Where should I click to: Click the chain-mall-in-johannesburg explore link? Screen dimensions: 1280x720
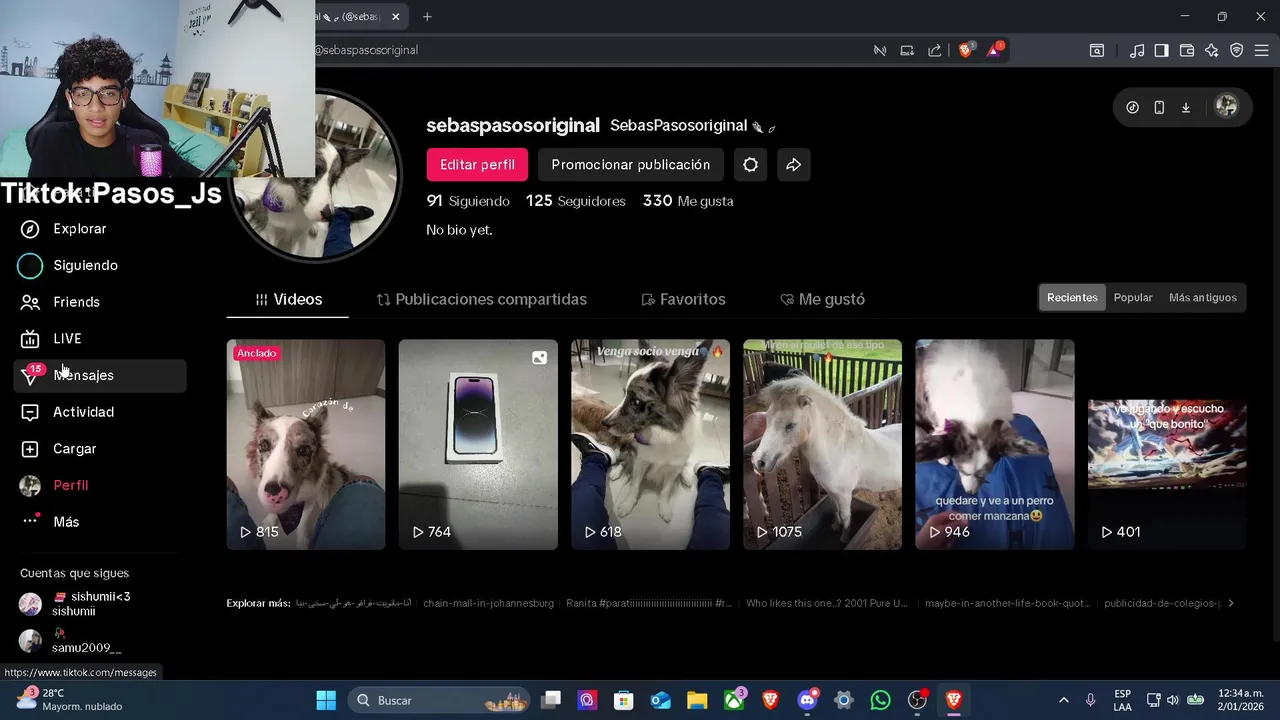point(488,604)
